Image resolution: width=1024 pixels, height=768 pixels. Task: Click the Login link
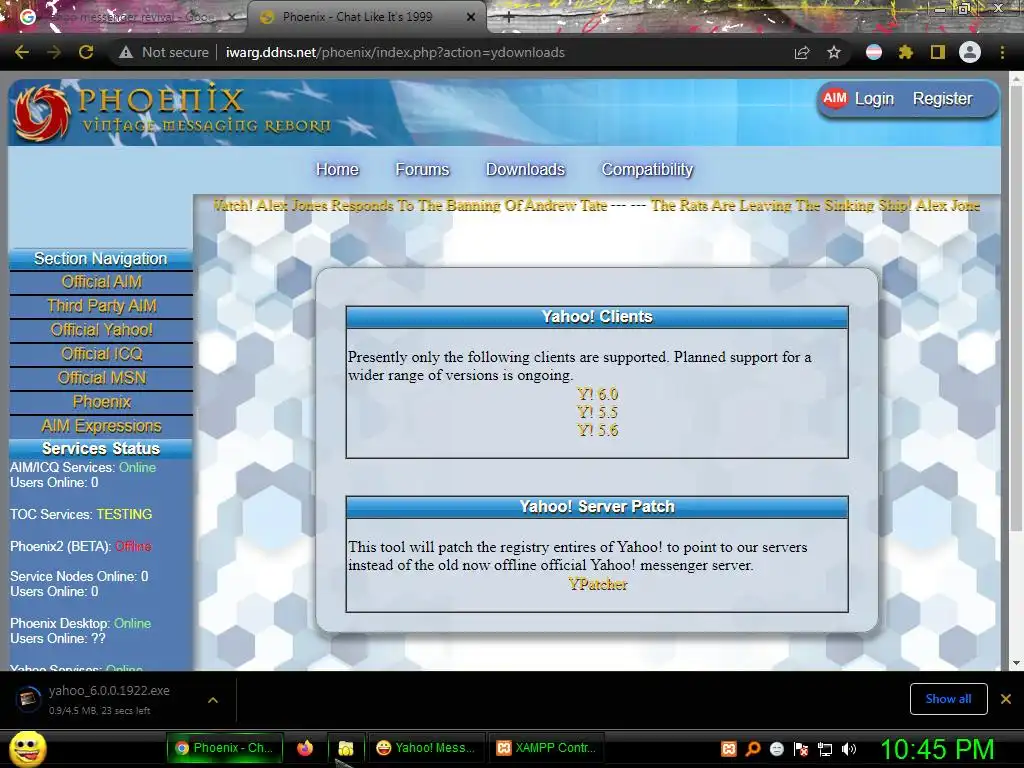click(x=874, y=99)
